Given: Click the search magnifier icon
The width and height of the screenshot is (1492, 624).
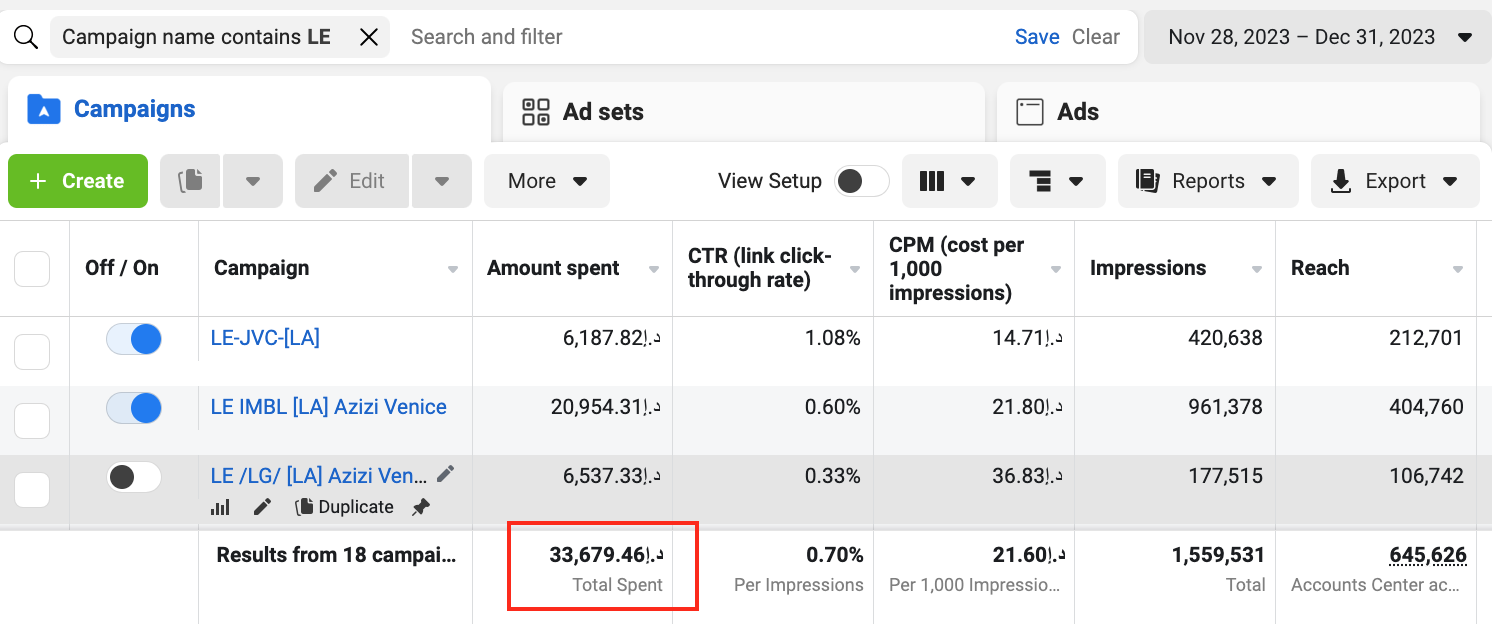Looking at the screenshot, I should click(26, 37).
